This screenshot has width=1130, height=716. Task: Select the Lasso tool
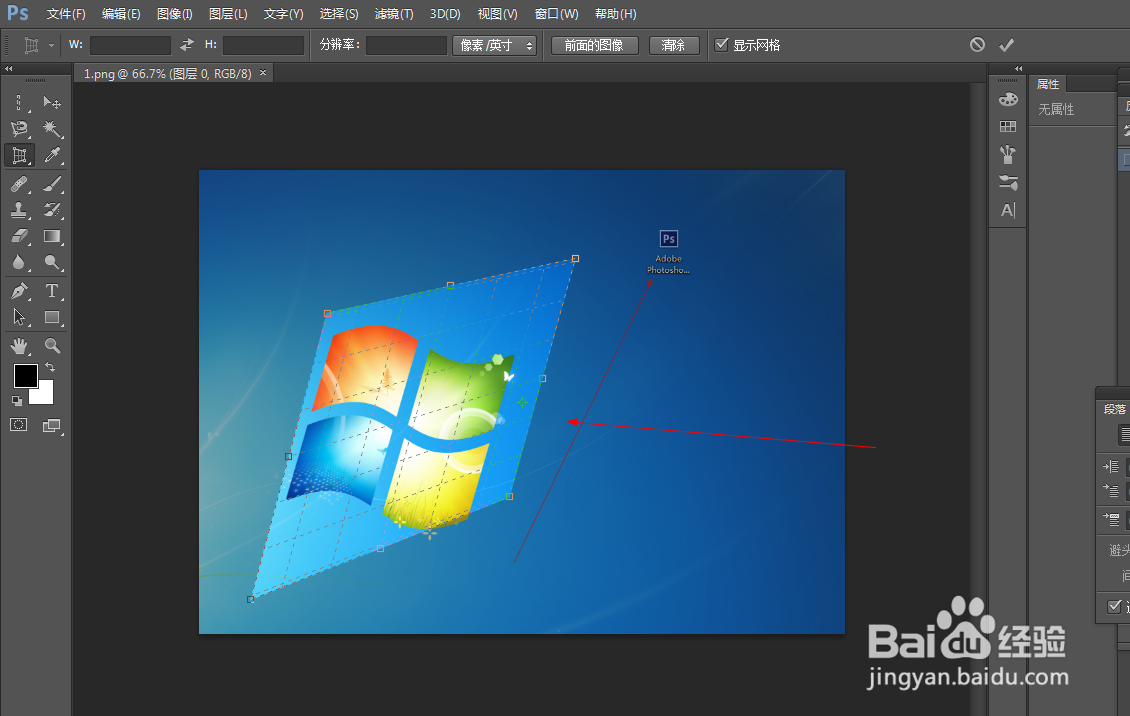click(19, 129)
